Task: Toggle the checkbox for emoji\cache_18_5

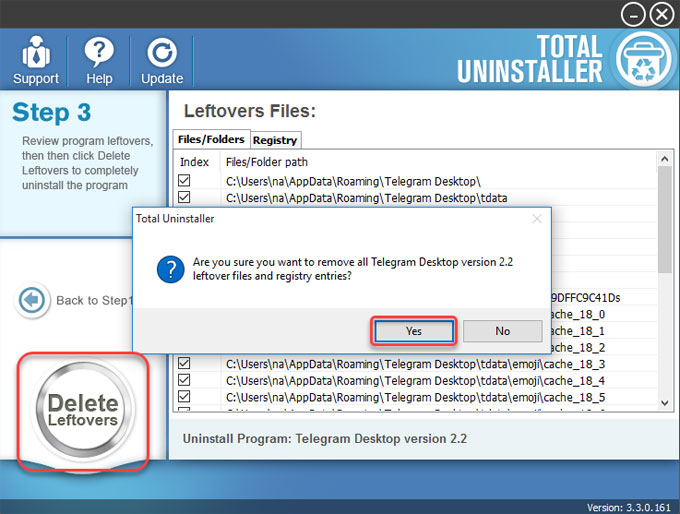Action: click(x=184, y=396)
